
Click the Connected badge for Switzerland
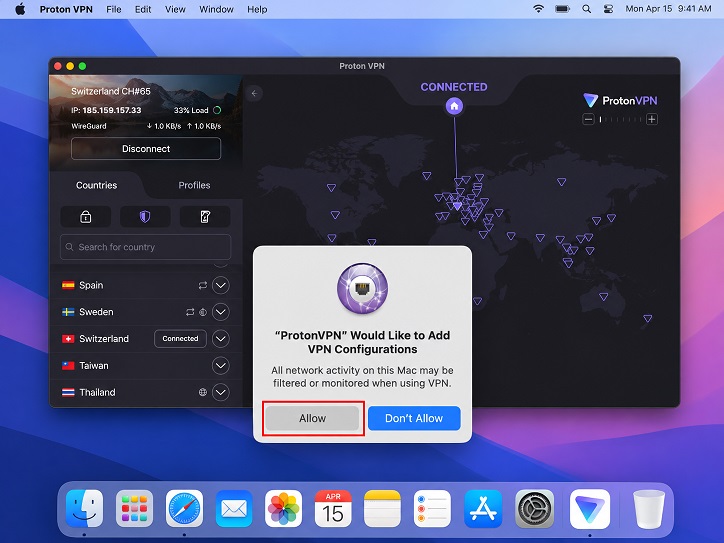tap(180, 338)
